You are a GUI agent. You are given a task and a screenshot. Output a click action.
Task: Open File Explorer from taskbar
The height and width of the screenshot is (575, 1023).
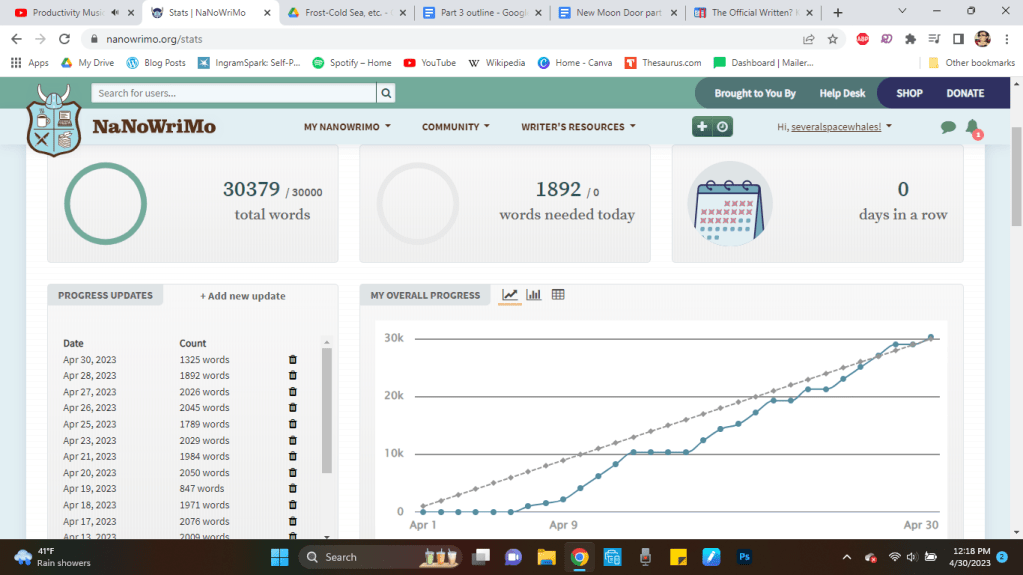[x=546, y=557]
